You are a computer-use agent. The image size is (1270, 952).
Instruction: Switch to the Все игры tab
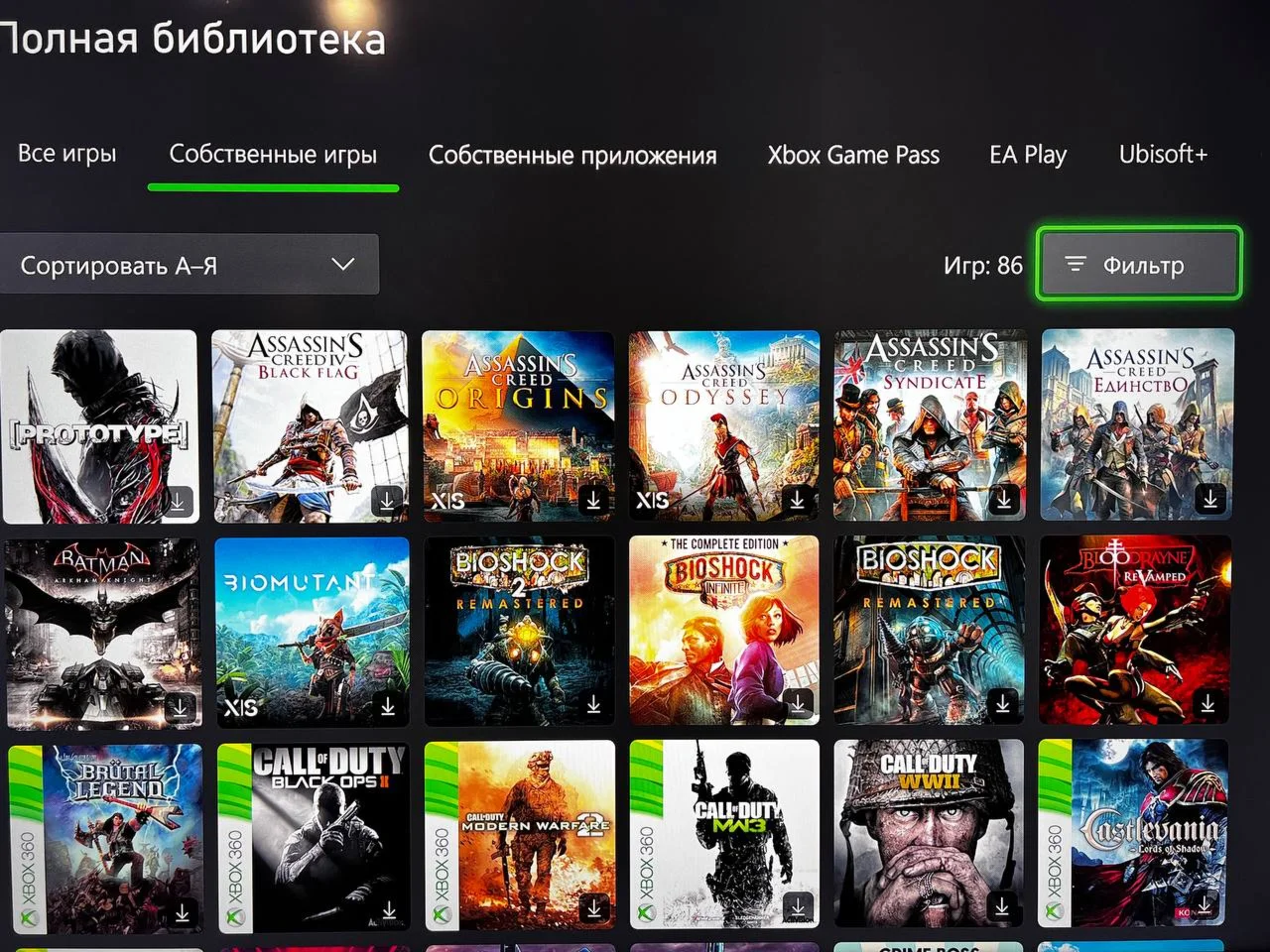pyautogui.click(x=66, y=155)
